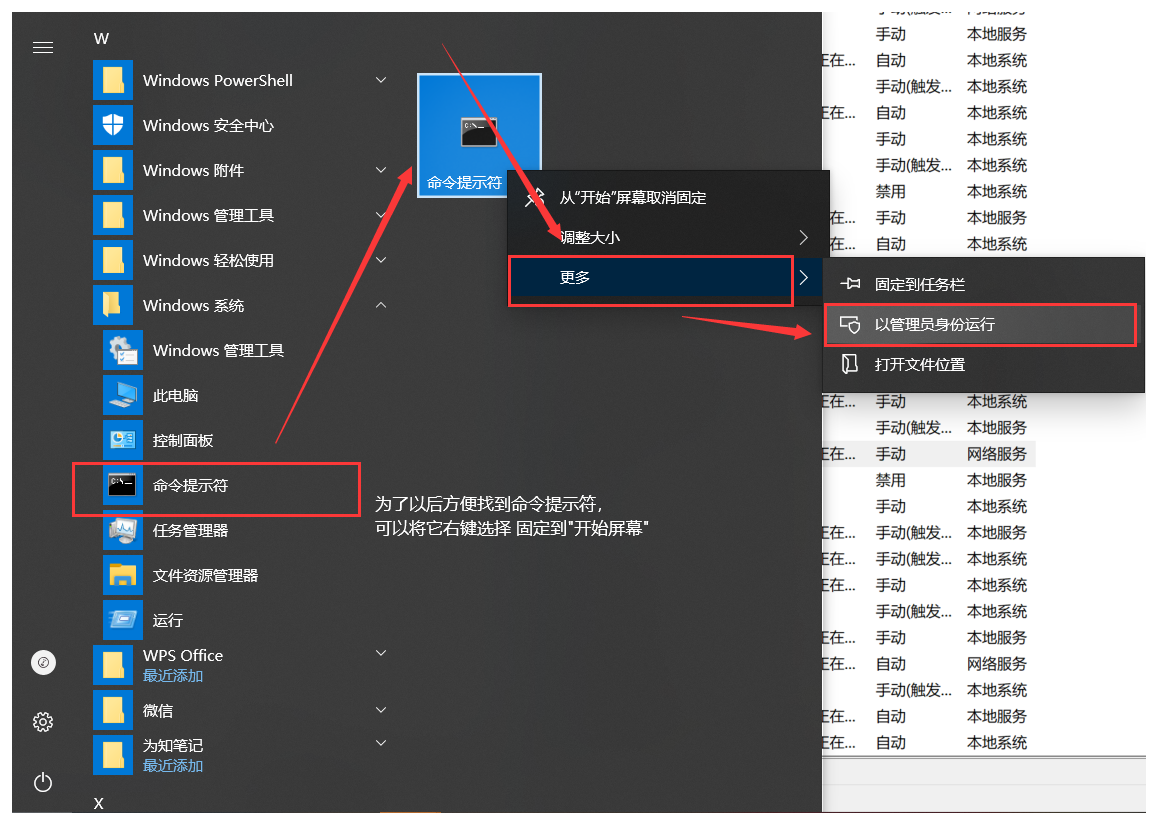Open Settings gear icon in sidebar
Viewport: 1158px width, 825px height.
coord(43,722)
